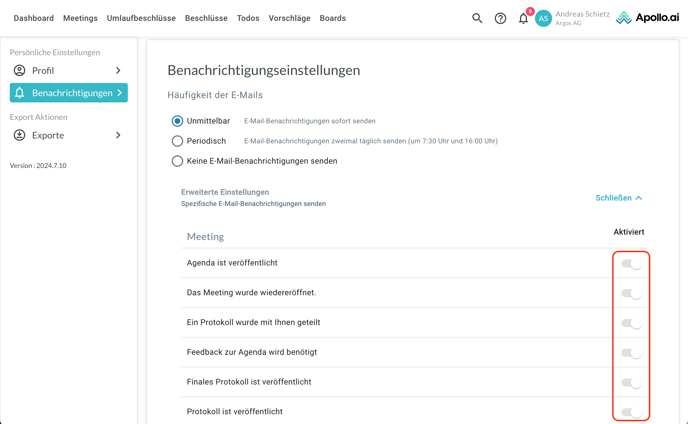Image resolution: width=688 pixels, height=424 pixels.
Task: Click the AS user avatar
Action: tap(543, 18)
